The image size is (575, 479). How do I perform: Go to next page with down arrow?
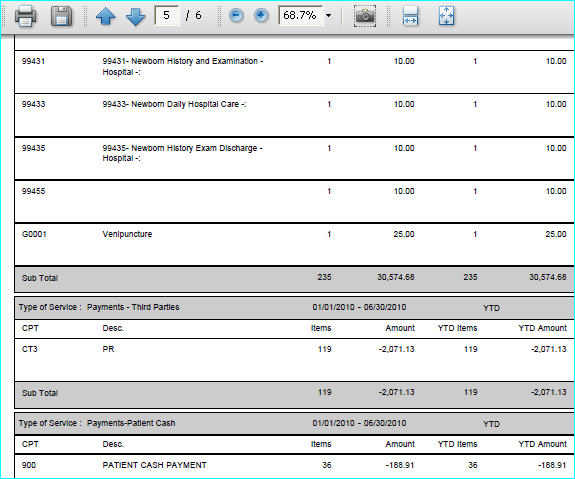(x=135, y=17)
